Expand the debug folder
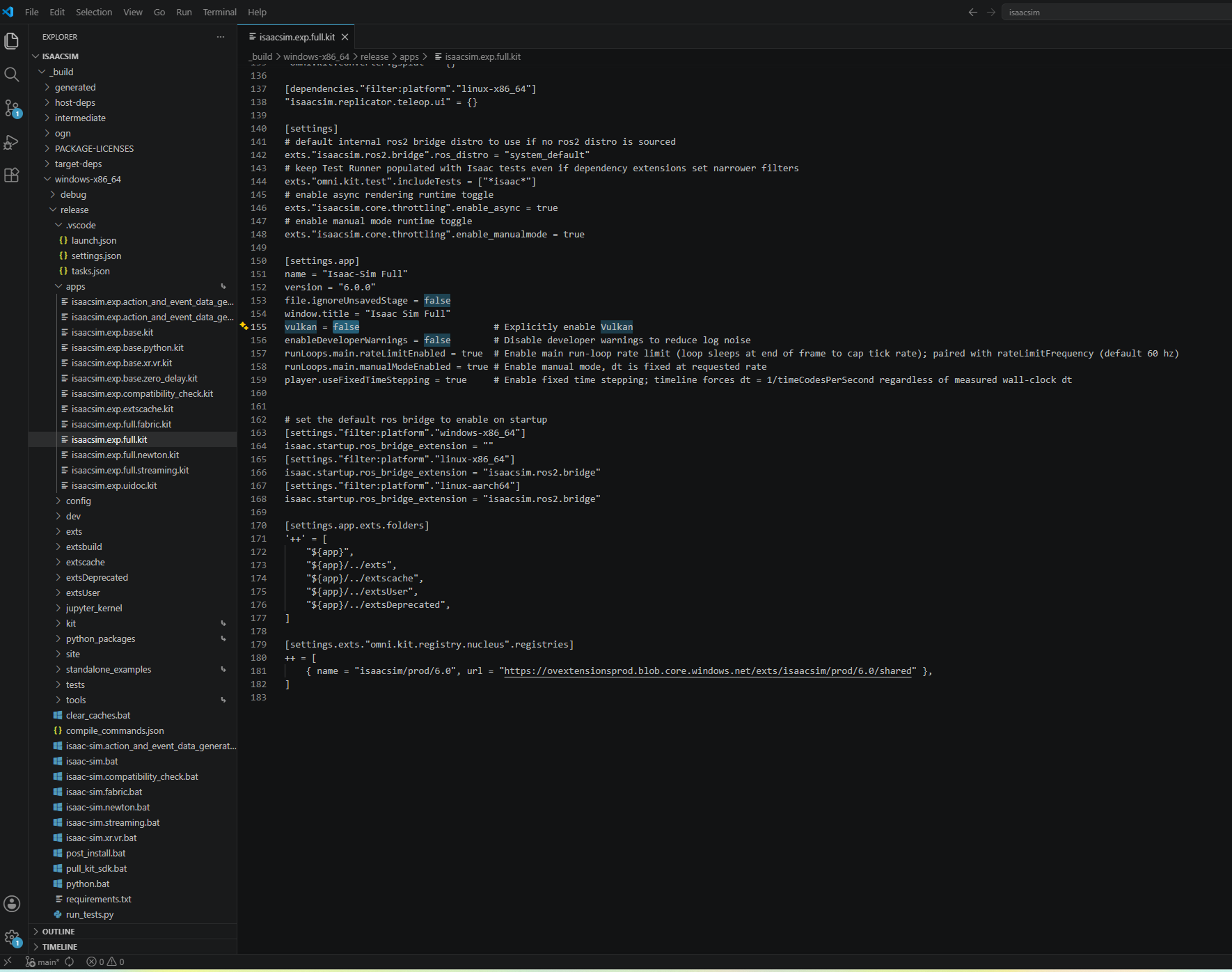The height and width of the screenshot is (972, 1232). [73, 194]
